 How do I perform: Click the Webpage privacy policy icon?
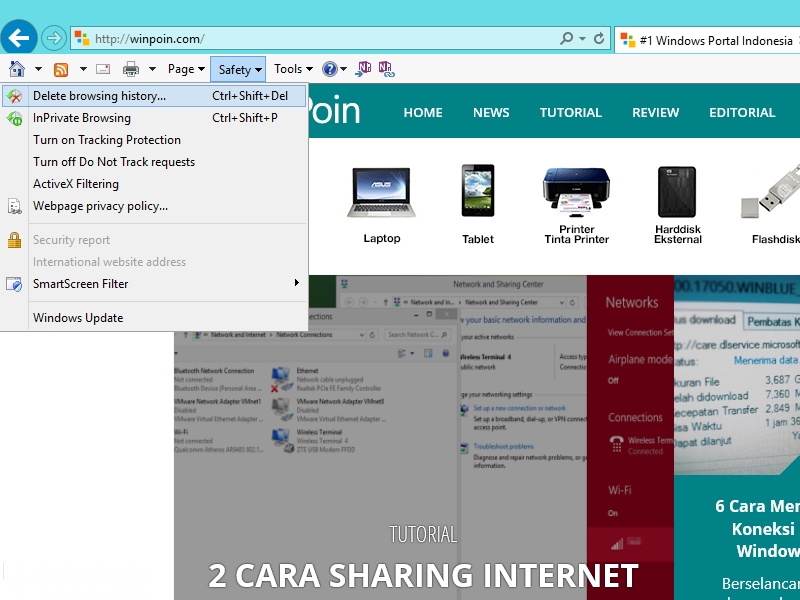pyautogui.click(x=14, y=206)
